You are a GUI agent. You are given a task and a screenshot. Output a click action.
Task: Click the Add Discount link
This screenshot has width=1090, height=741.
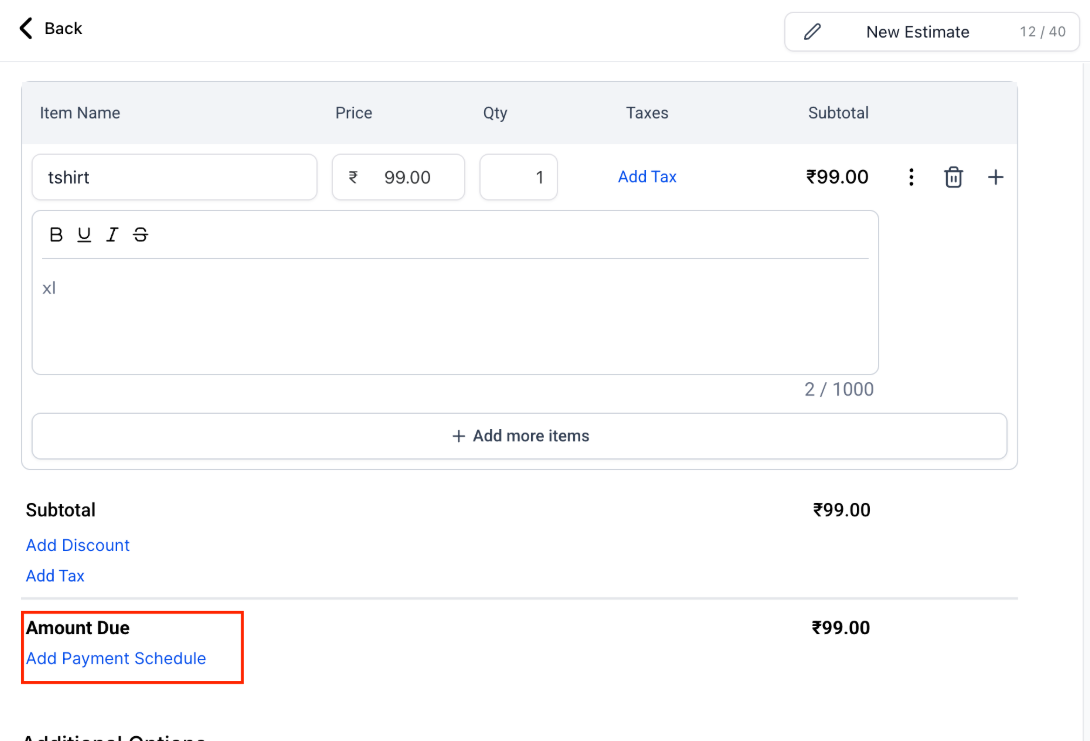[x=78, y=545]
